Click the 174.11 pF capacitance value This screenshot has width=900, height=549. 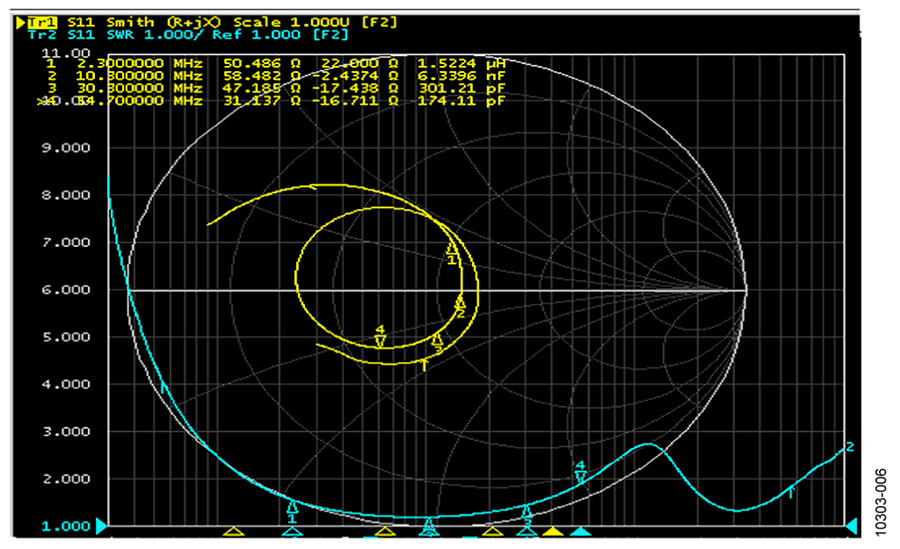tap(461, 101)
